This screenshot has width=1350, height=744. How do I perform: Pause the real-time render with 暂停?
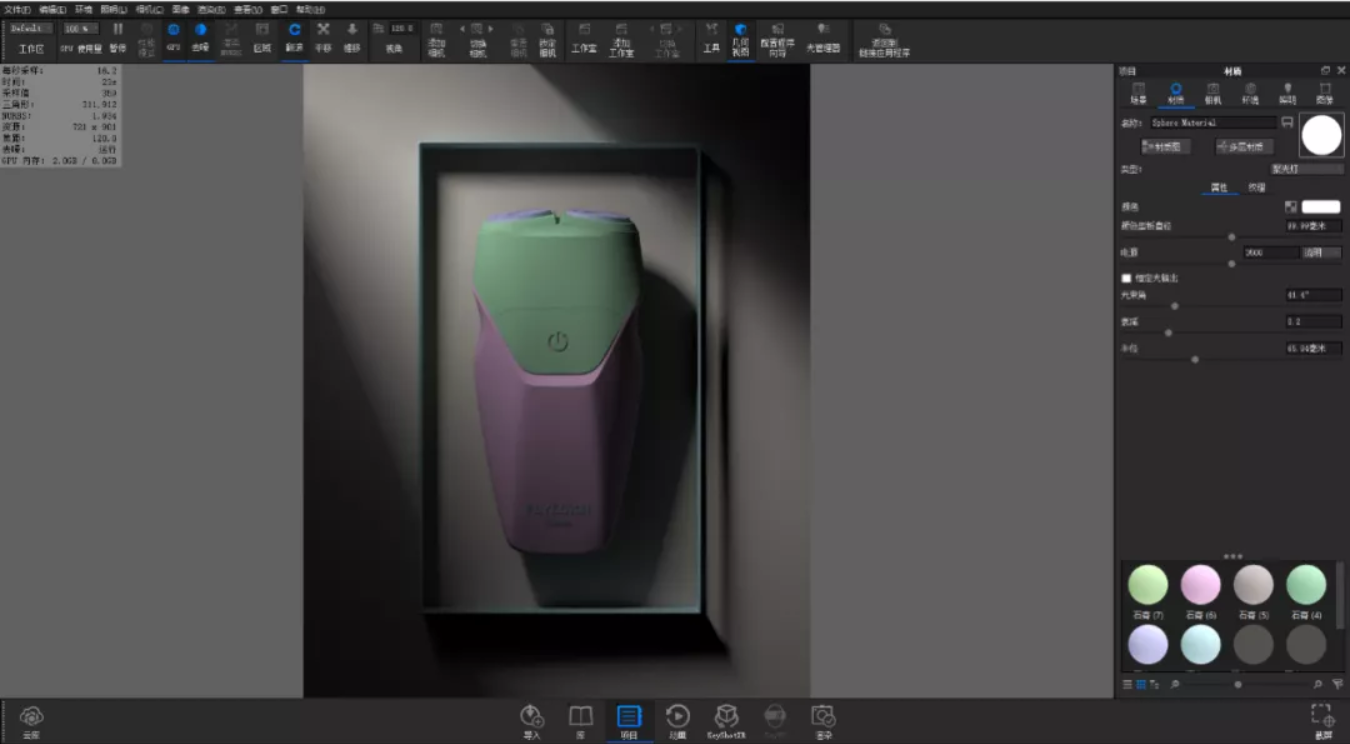pyautogui.click(x=118, y=36)
